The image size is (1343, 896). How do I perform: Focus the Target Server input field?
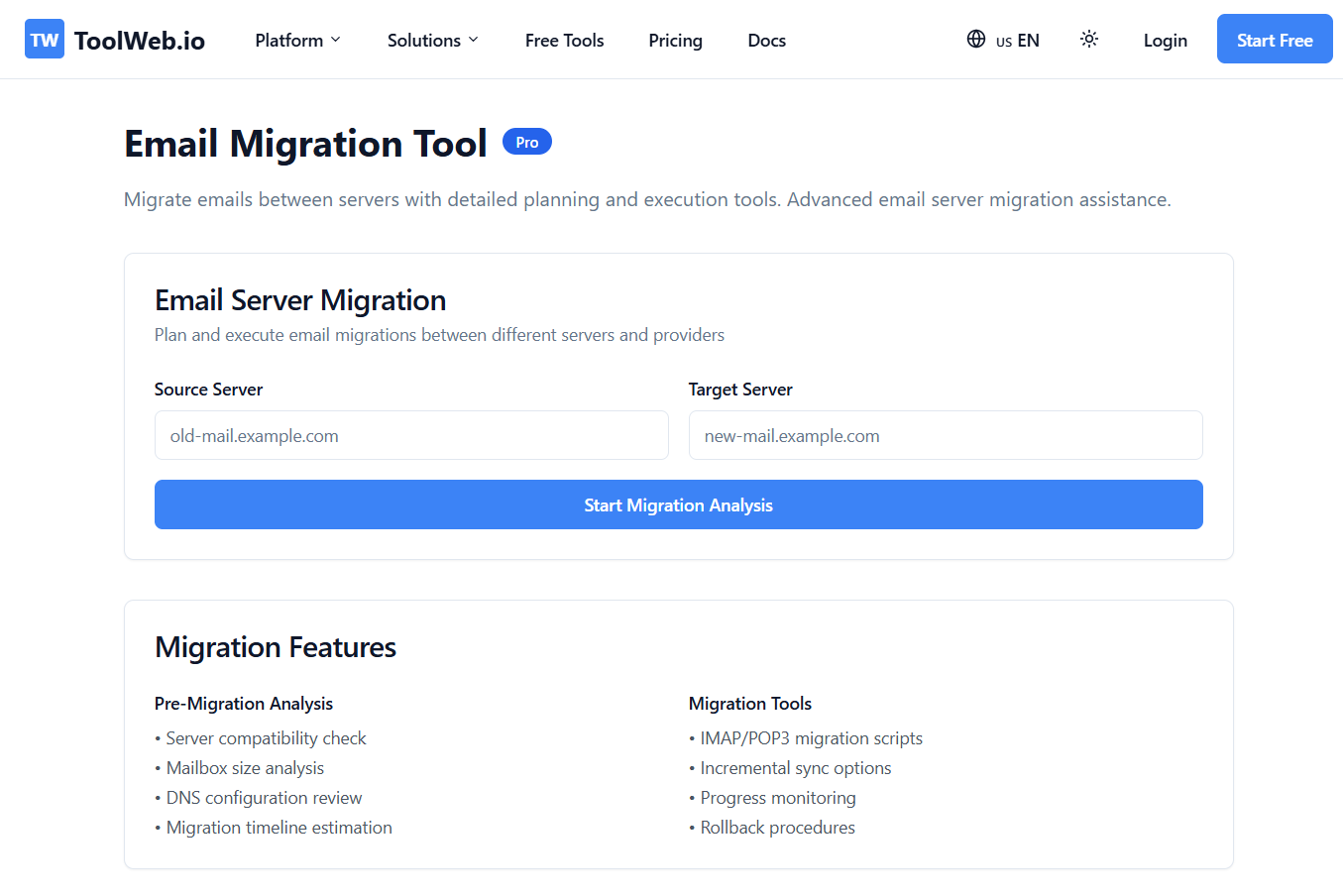945,435
